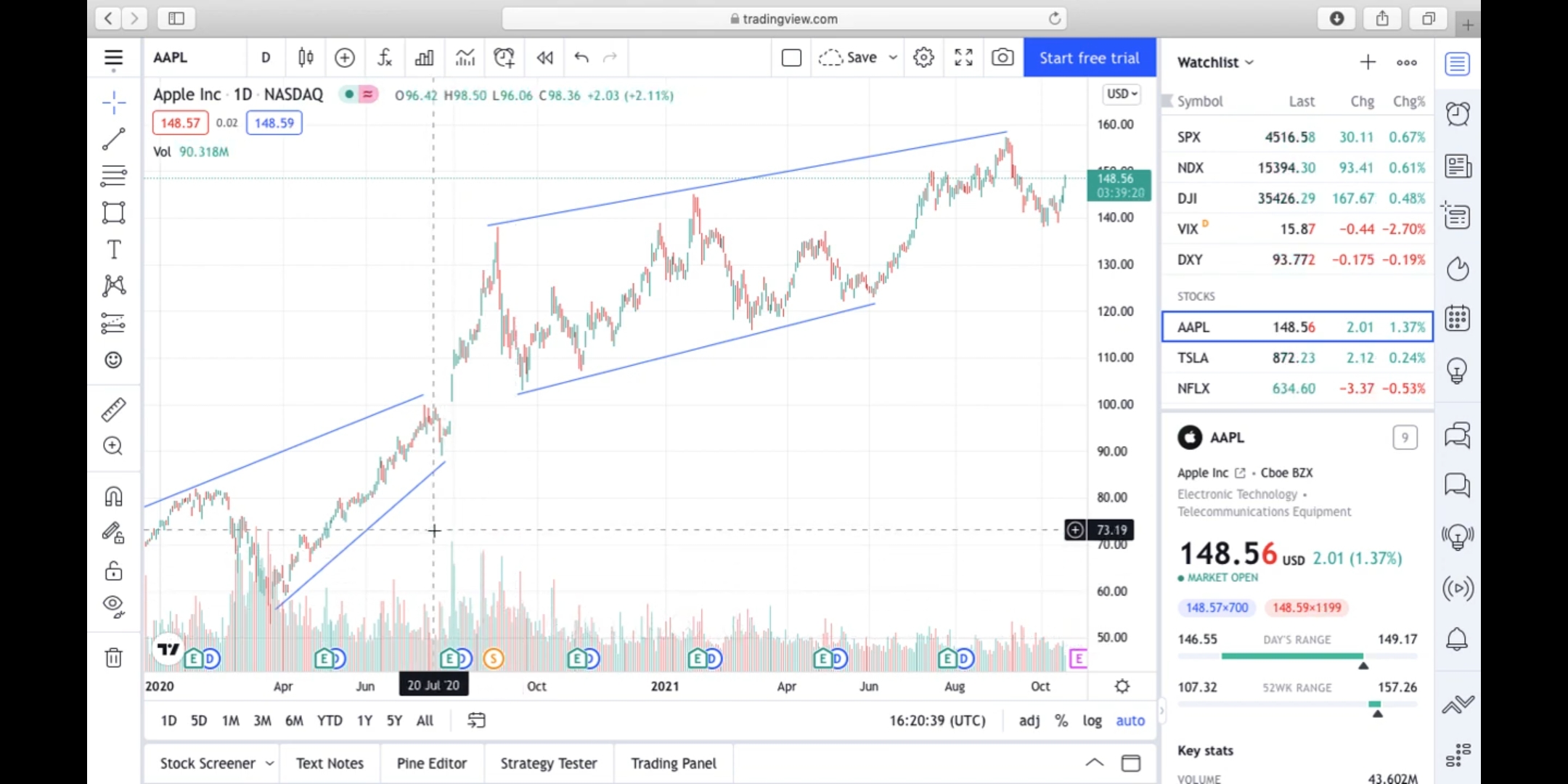The height and width of the screenshot is (784, 1568).
Task: Click the 148.57 sell price button
Action: tap(180, 123)
